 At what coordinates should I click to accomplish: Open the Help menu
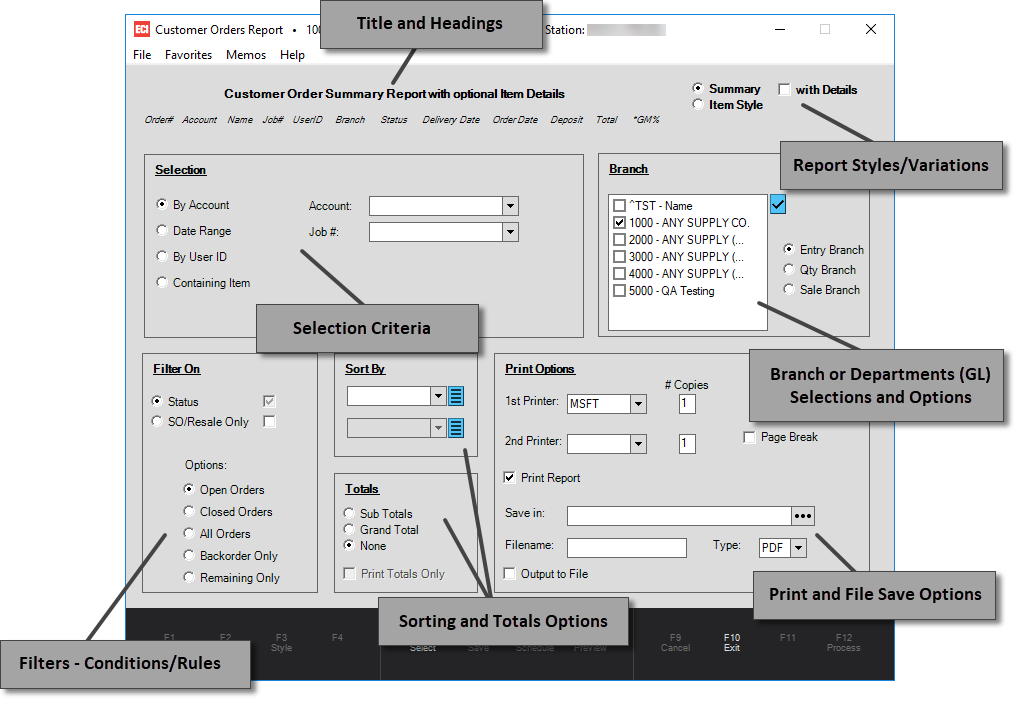pyautogui.click(x=292, y=55)
